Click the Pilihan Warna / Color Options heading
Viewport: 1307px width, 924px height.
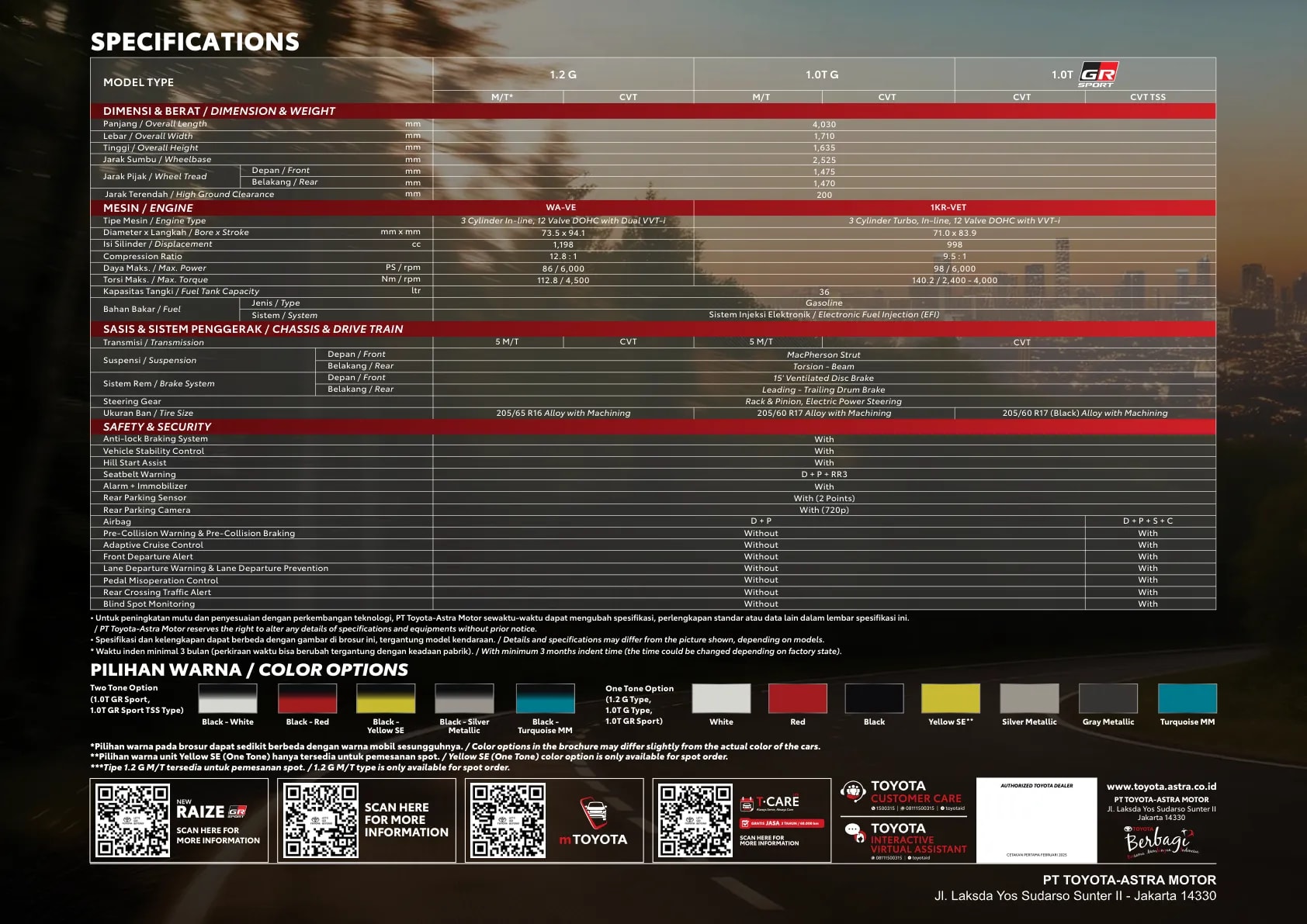click(x=249, y=670)
